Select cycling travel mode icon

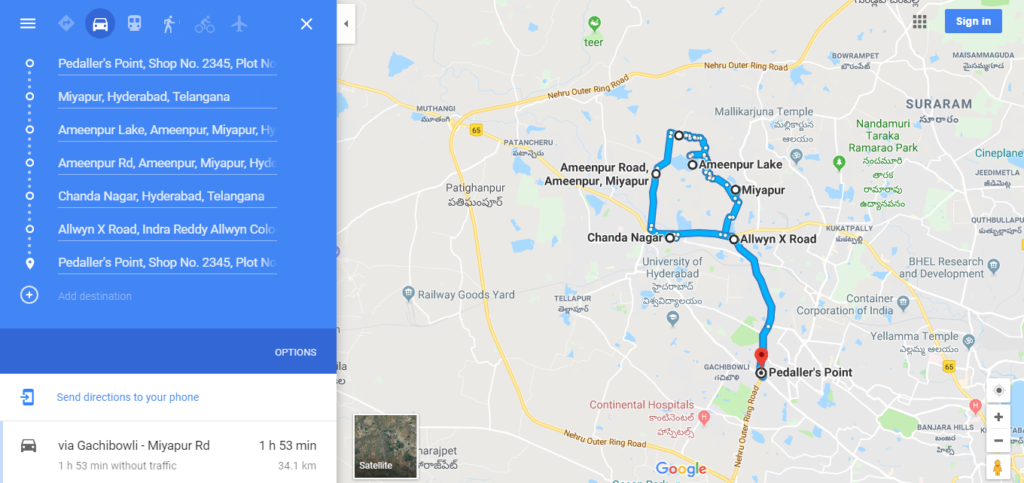(x=204, y=24)
